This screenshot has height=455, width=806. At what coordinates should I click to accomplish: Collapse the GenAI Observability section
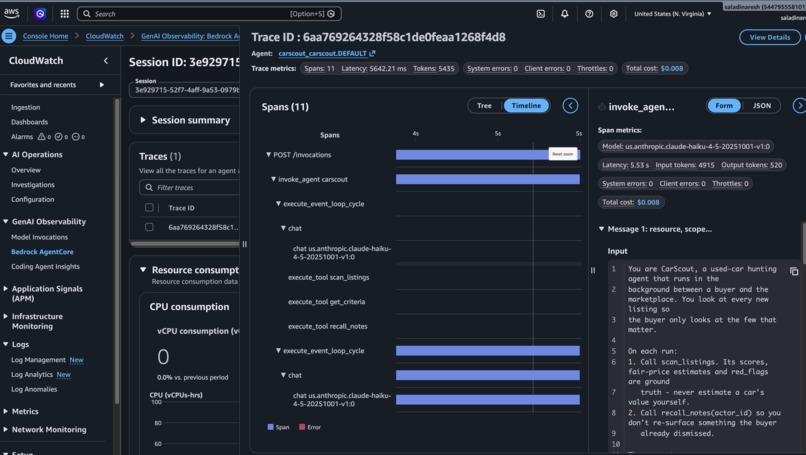[x=6, y=222]
